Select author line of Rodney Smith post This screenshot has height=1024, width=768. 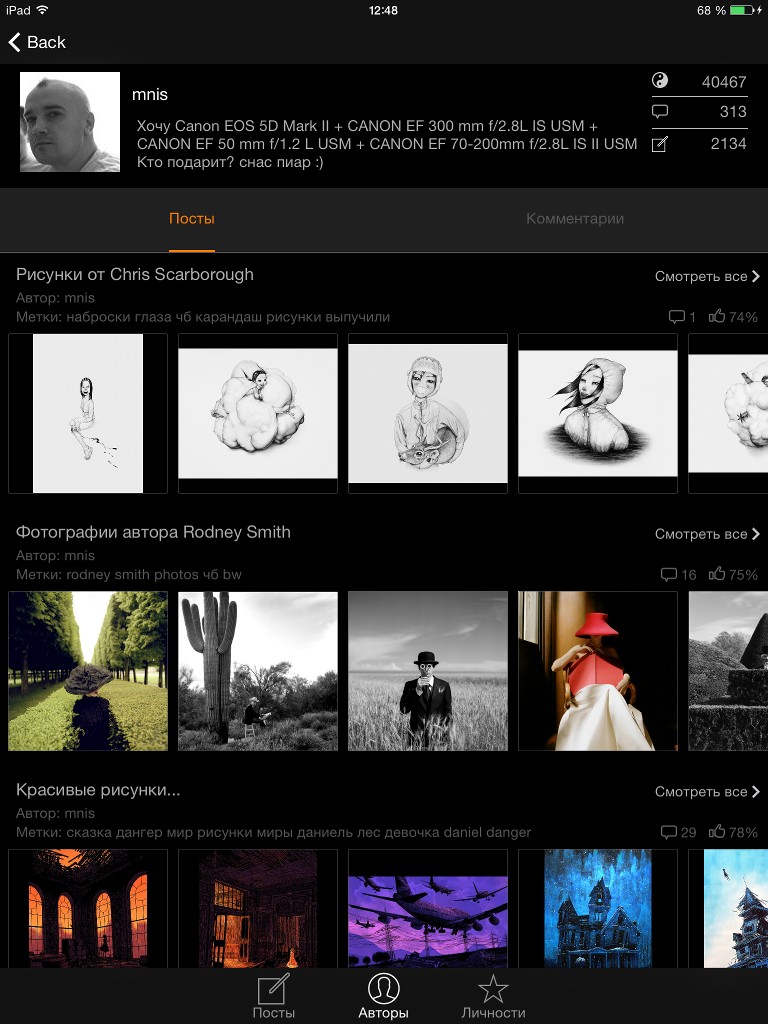tap(56, 556)
